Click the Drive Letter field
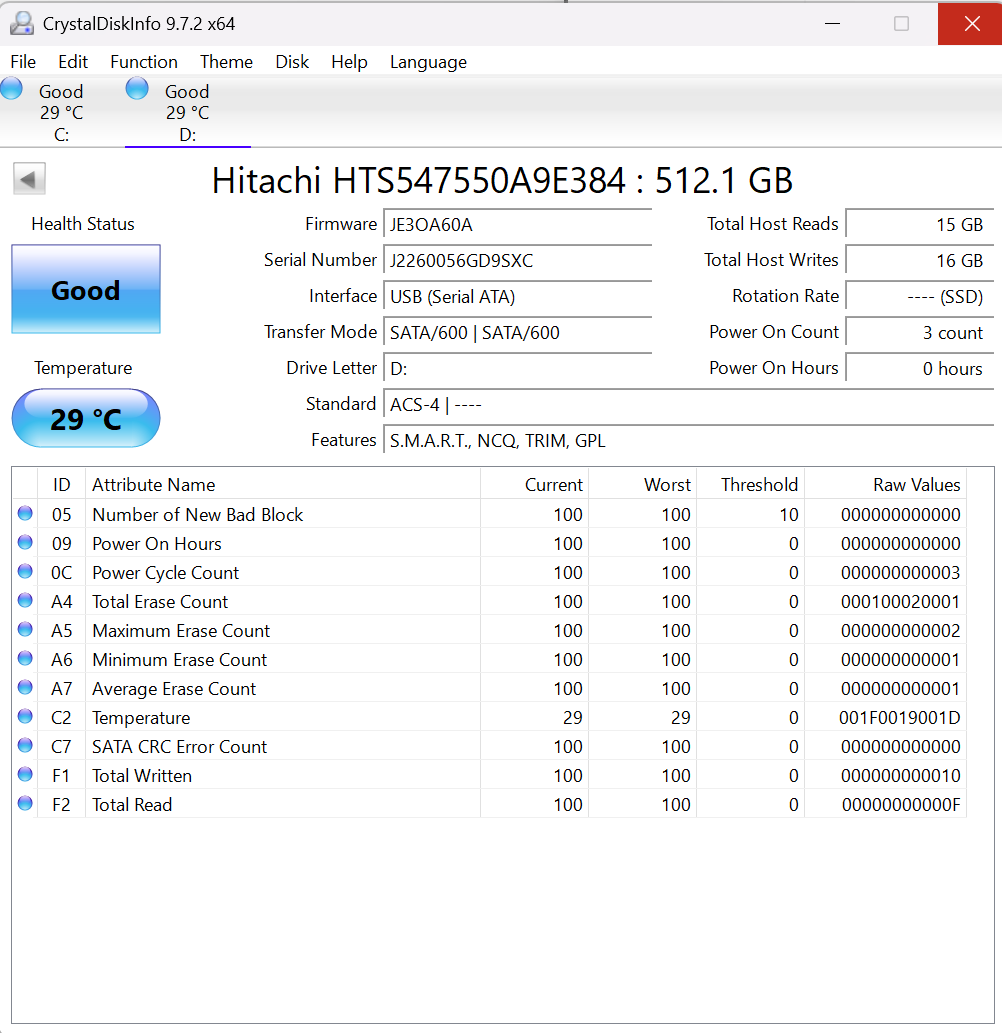The image size is (1002, 1033). pos(517,368)
